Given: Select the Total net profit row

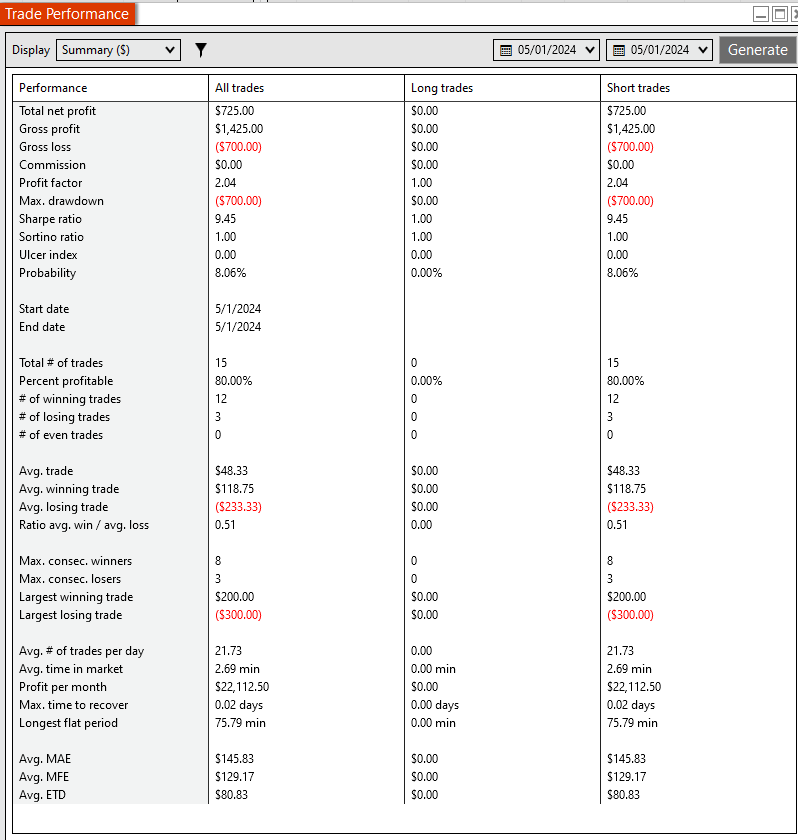Looking at the screenshot, I should [404, 111].
